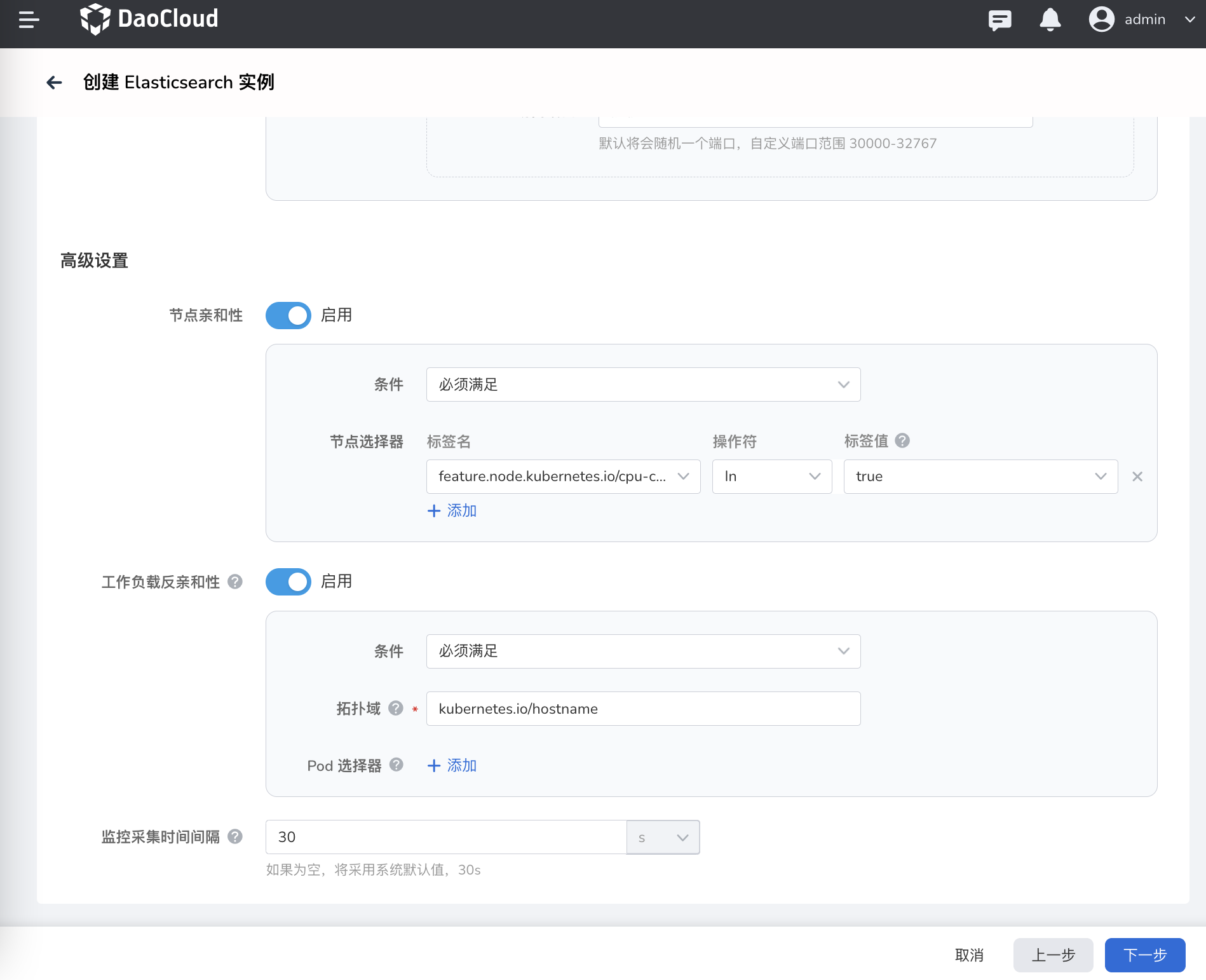Open anti-affinity condition dropdown
The image size is (1206, 980).
click(643, 651)
